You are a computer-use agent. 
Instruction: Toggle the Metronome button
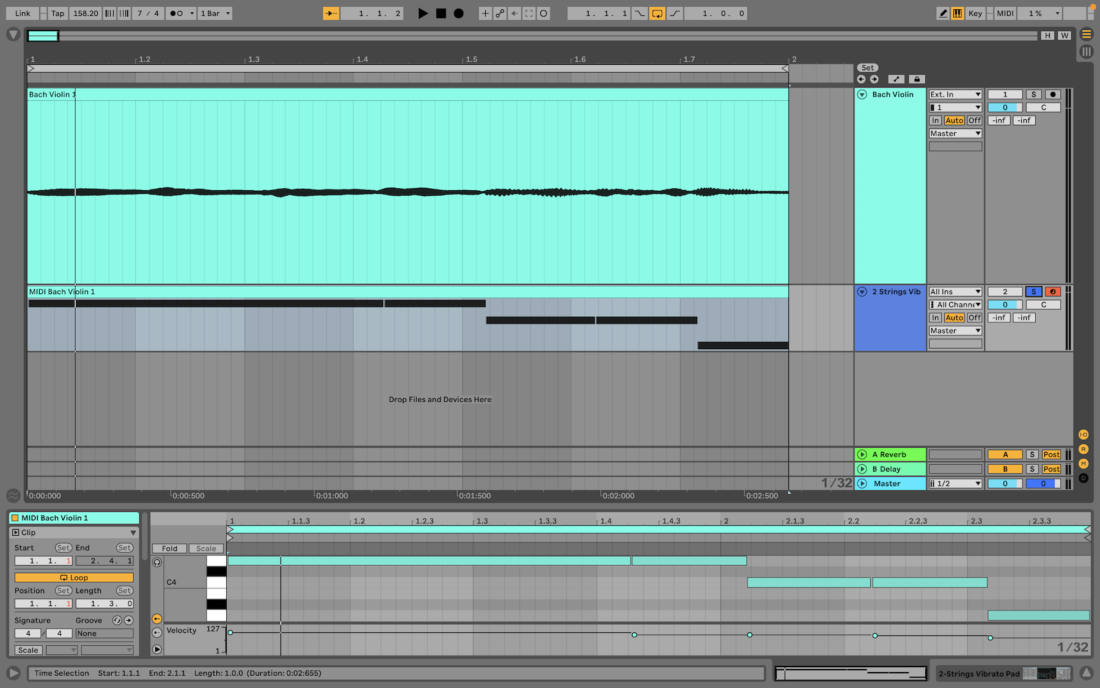click(x=176, y=13)
